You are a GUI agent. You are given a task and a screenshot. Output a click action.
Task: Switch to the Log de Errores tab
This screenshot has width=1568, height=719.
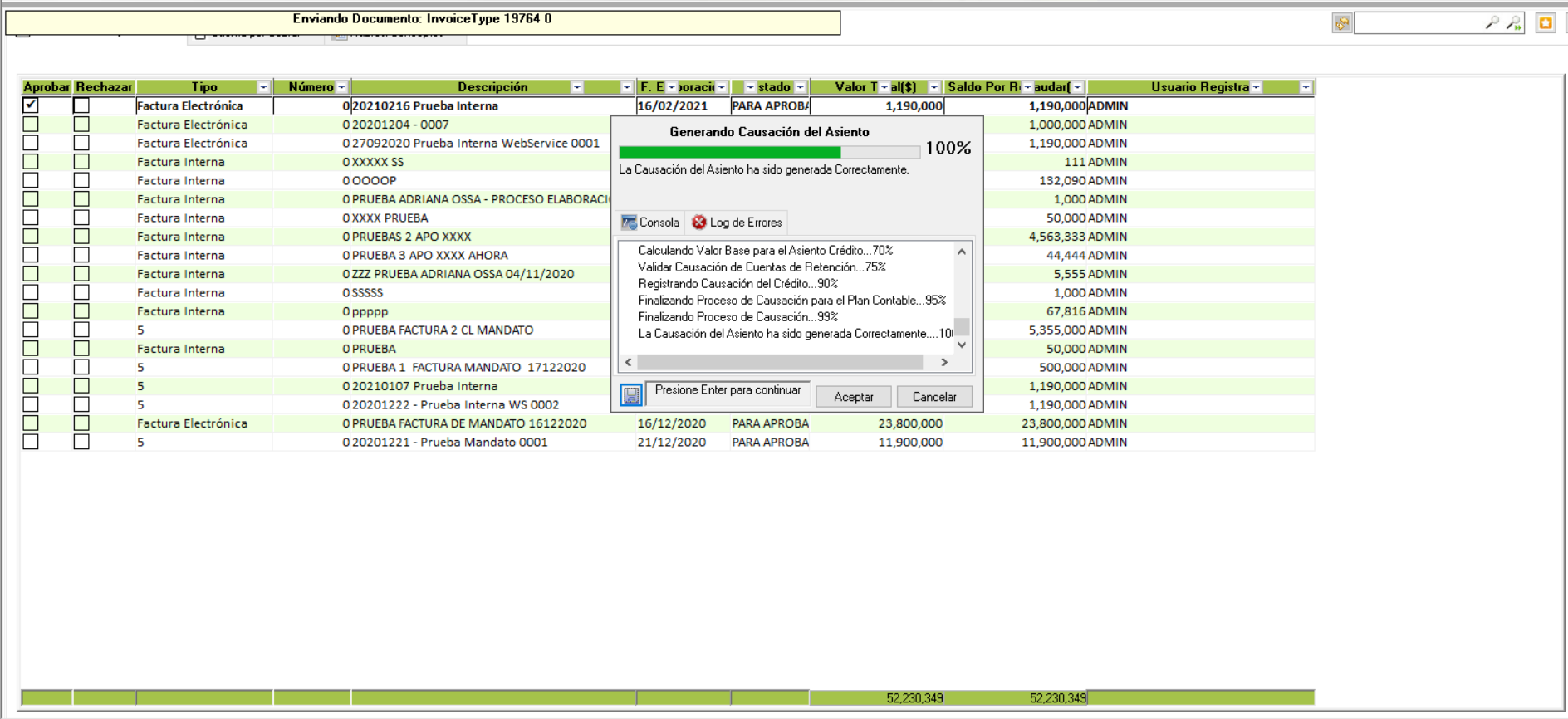[737, 223]
